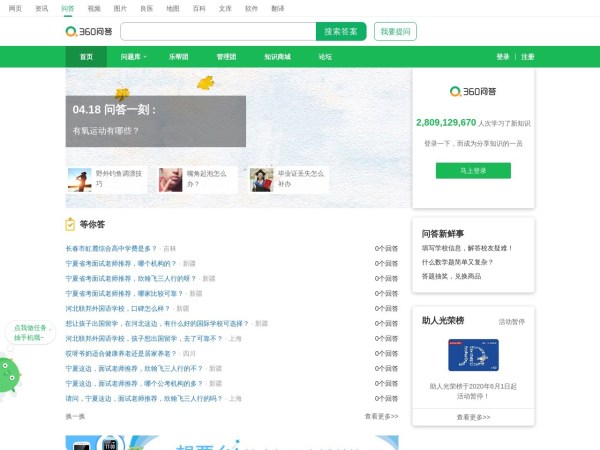Click 查看更多>> in 助人光荣榜 panel

click(473, 416)
